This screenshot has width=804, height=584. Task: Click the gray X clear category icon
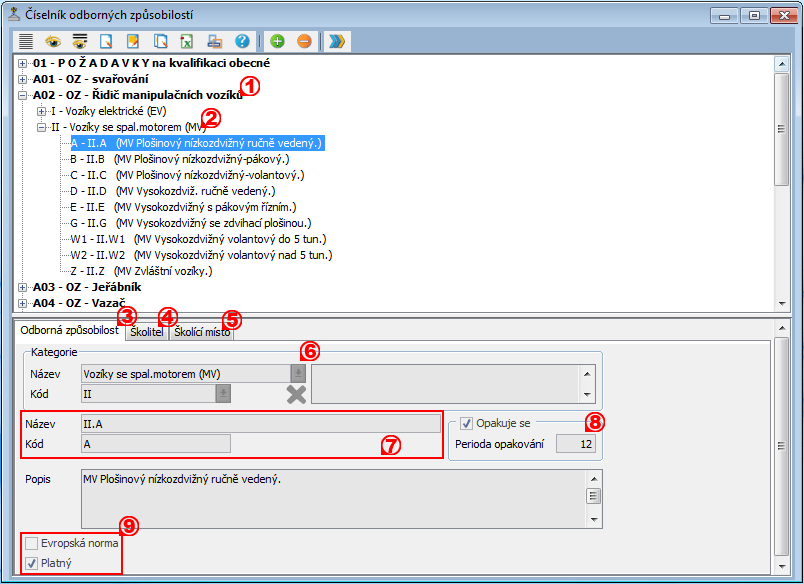tap(296, 394)
